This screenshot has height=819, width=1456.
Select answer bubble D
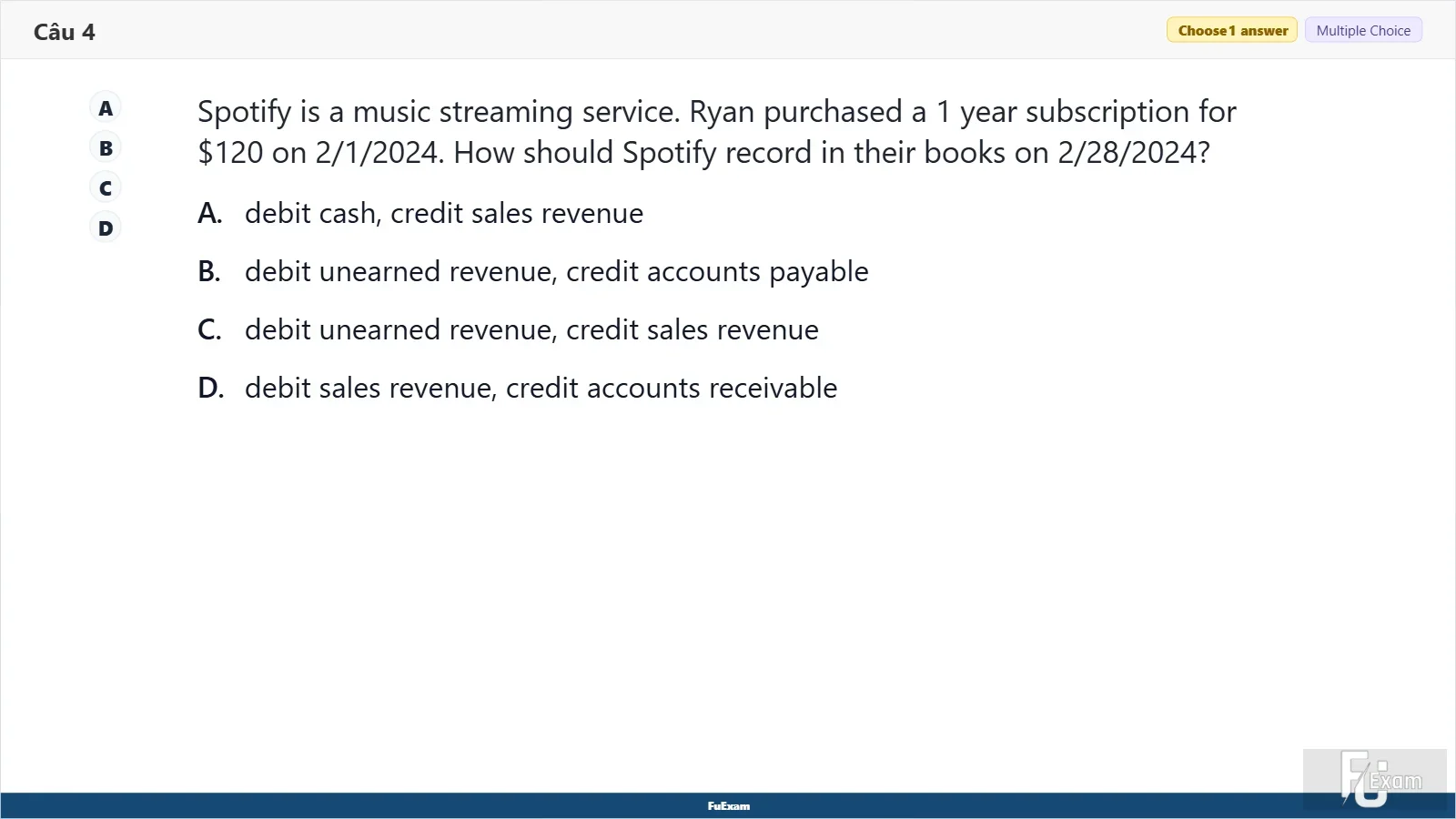(x=106, y=228)
